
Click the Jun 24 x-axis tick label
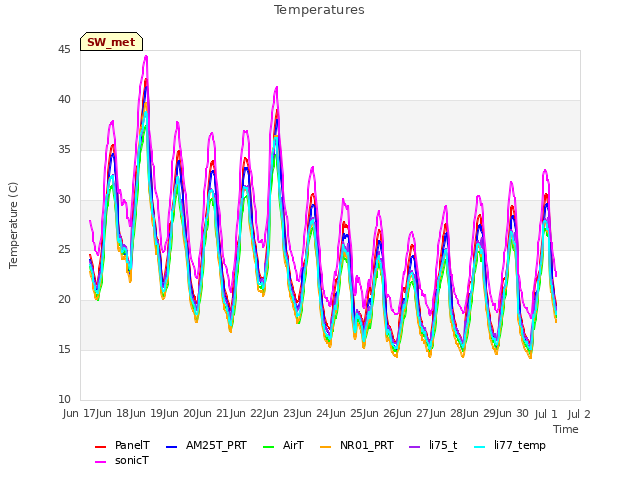[314, 413]
